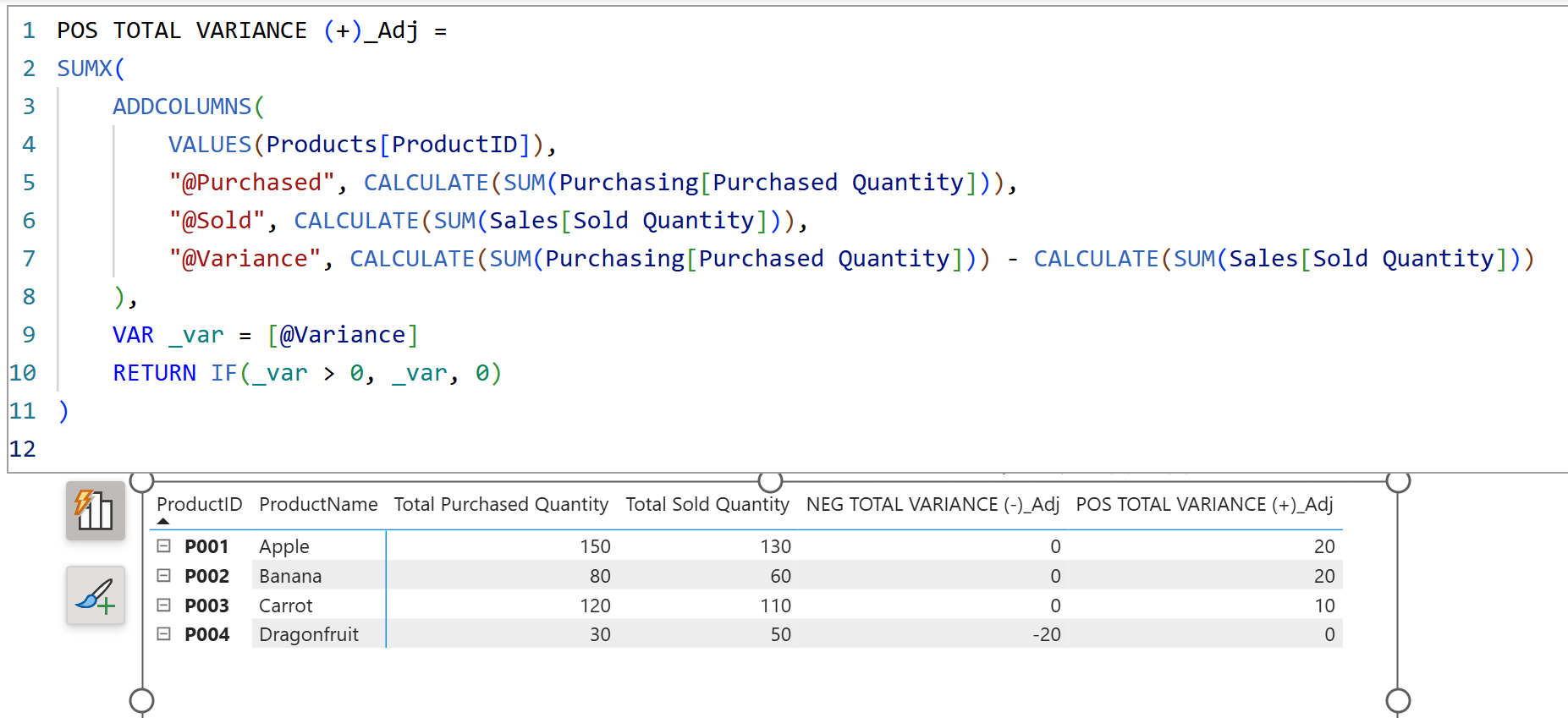
Task: Click the bottom-left resize handle of table visual
Action: (142, 700)
